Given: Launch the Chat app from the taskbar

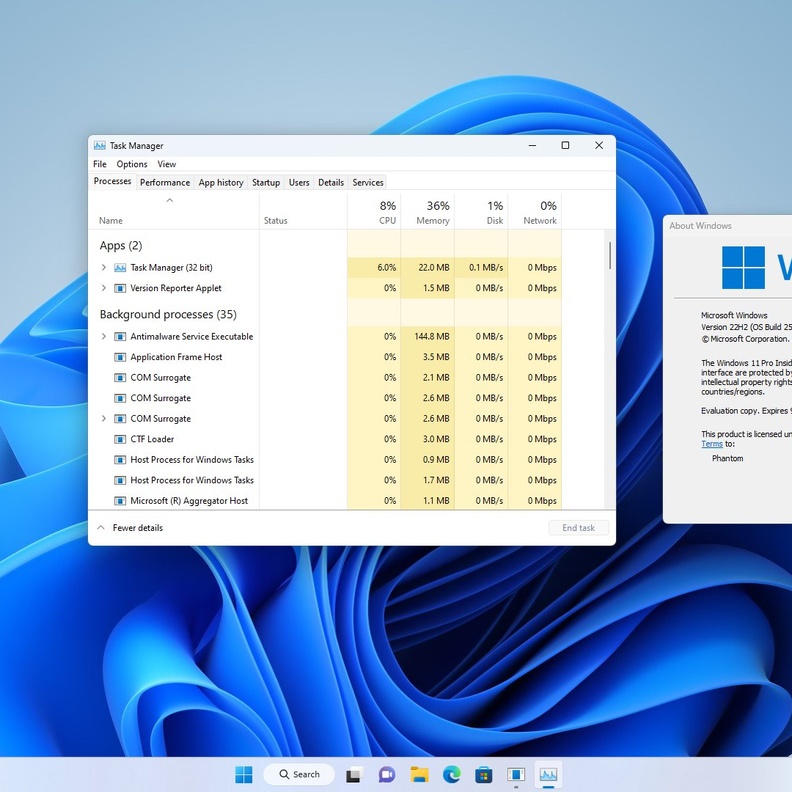Looking at the screenshot, I should click(387, 774).
